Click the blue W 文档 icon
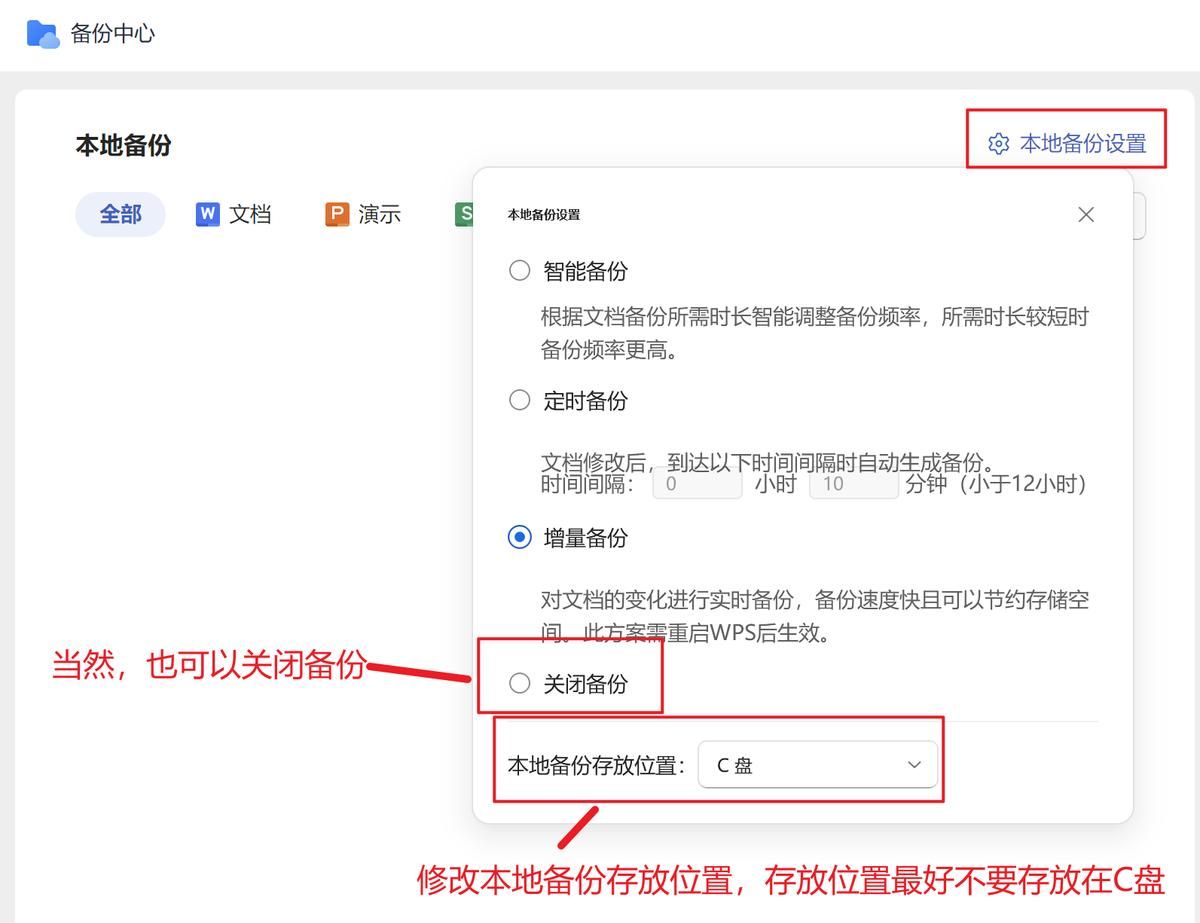The height and width of the screenshot is (923, 1200). [206, 214]
